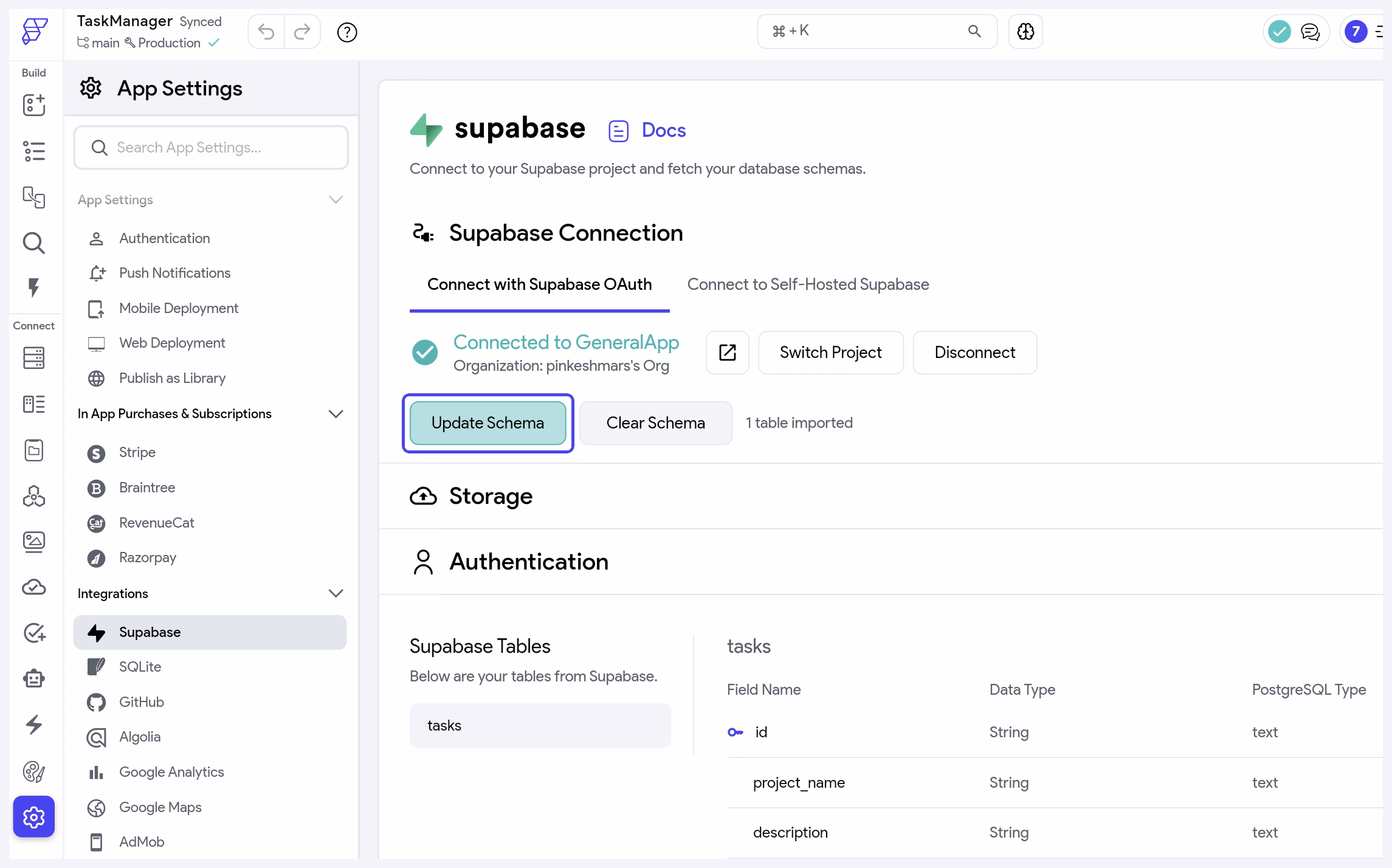Image resolution: width=1392 pixels, height=868 pixels.
Task: Click the Switch Project button
Action: 831,353
